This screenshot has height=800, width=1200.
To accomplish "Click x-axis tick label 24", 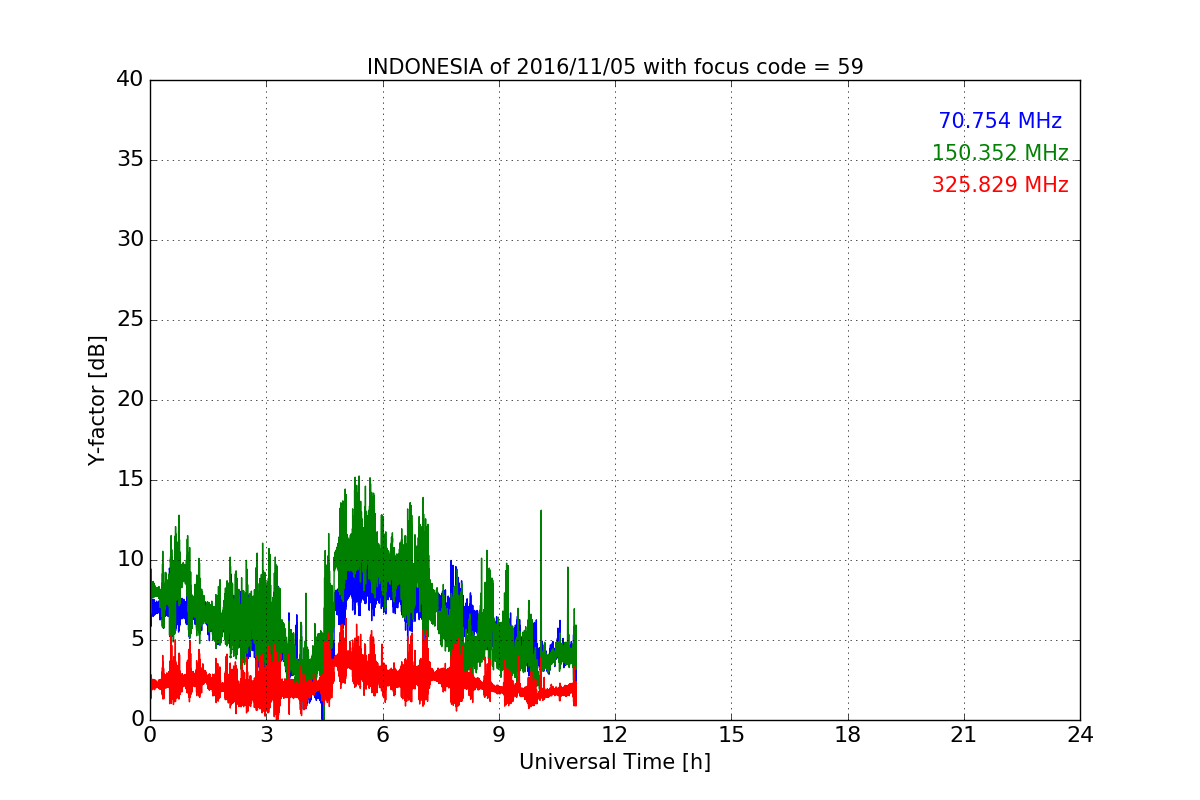I will tap(1080, 734).
